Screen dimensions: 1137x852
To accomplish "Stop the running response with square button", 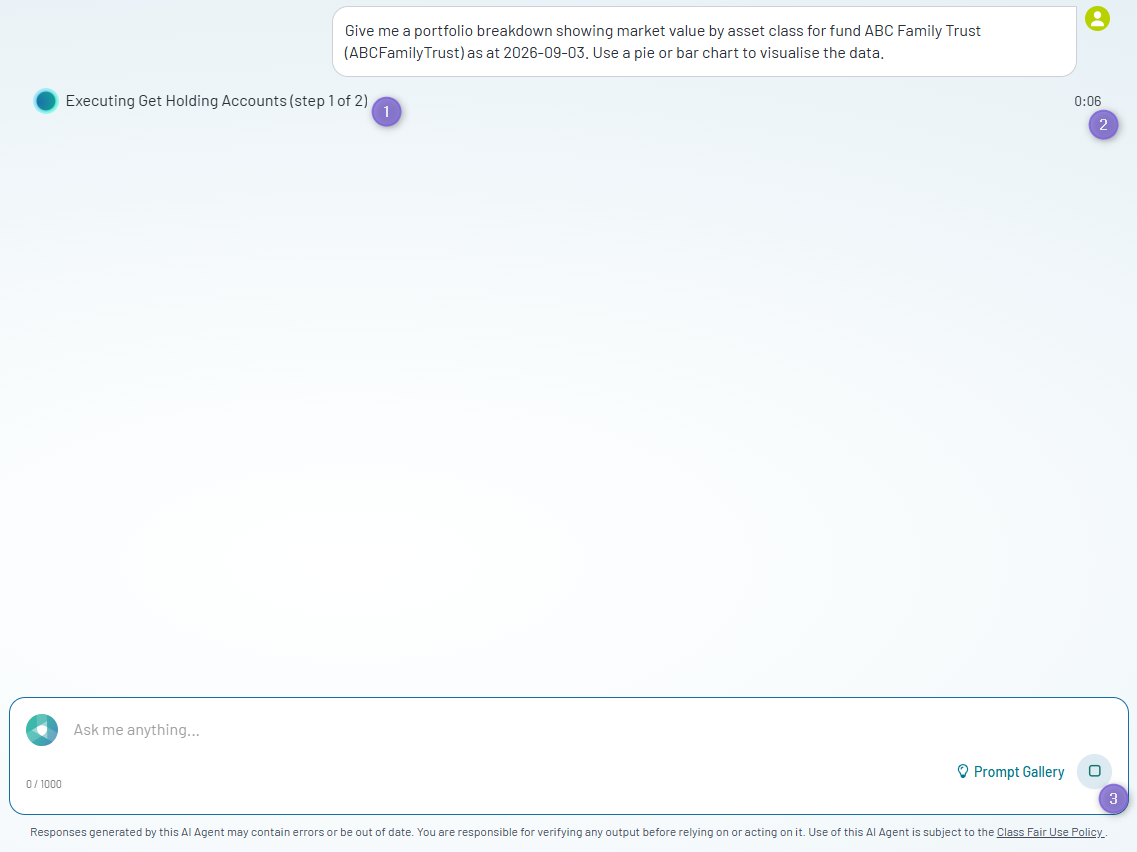I will pyautogui.click(x=1094, y=771).
